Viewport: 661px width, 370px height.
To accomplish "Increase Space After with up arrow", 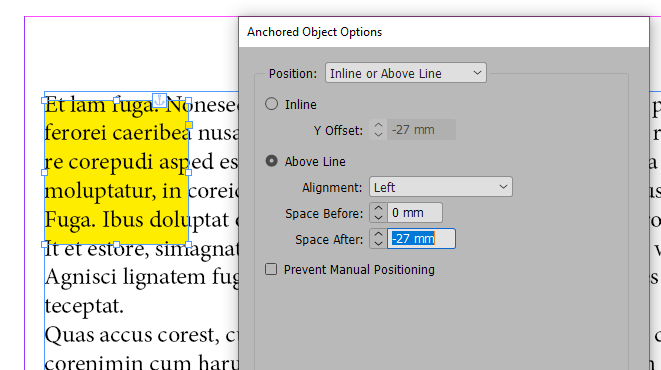I will pos(378,234).
